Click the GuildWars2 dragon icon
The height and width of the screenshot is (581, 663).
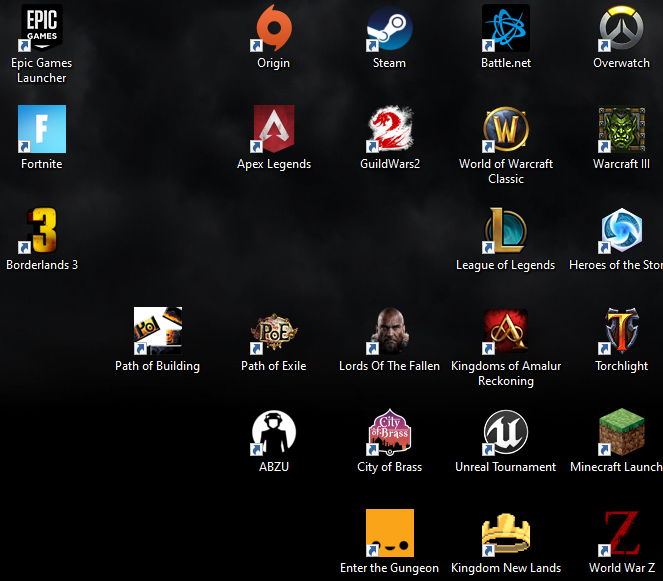[x=389, y=129]
